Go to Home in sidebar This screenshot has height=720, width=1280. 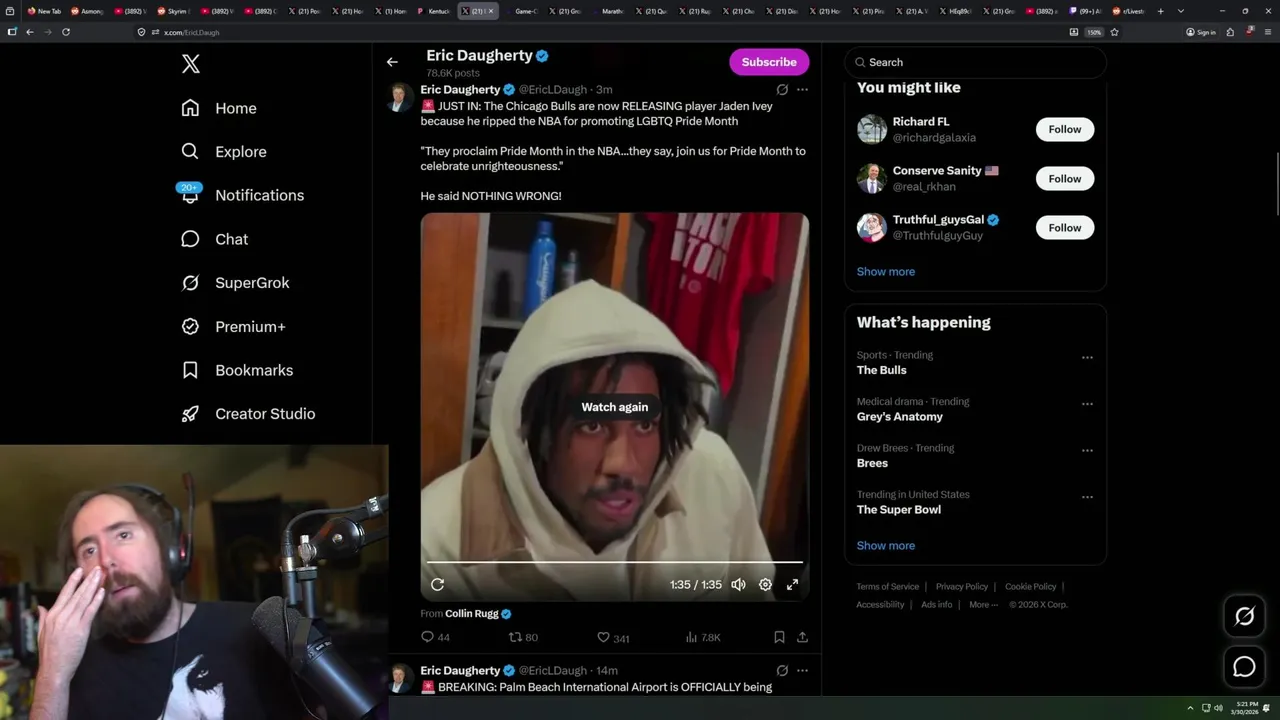219,108
